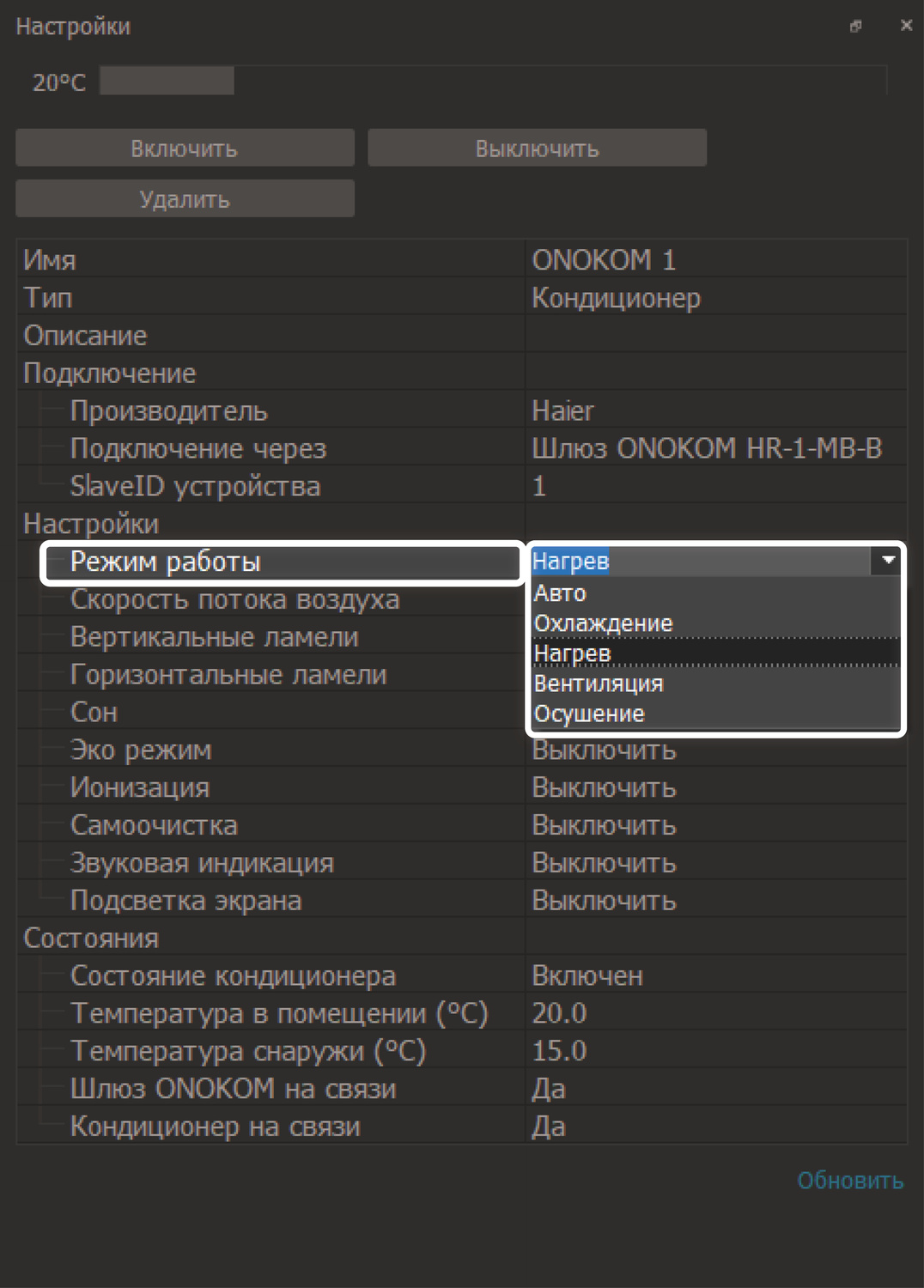Toggle the Эко режим value
924x1288 pixels.
point(604,750)
